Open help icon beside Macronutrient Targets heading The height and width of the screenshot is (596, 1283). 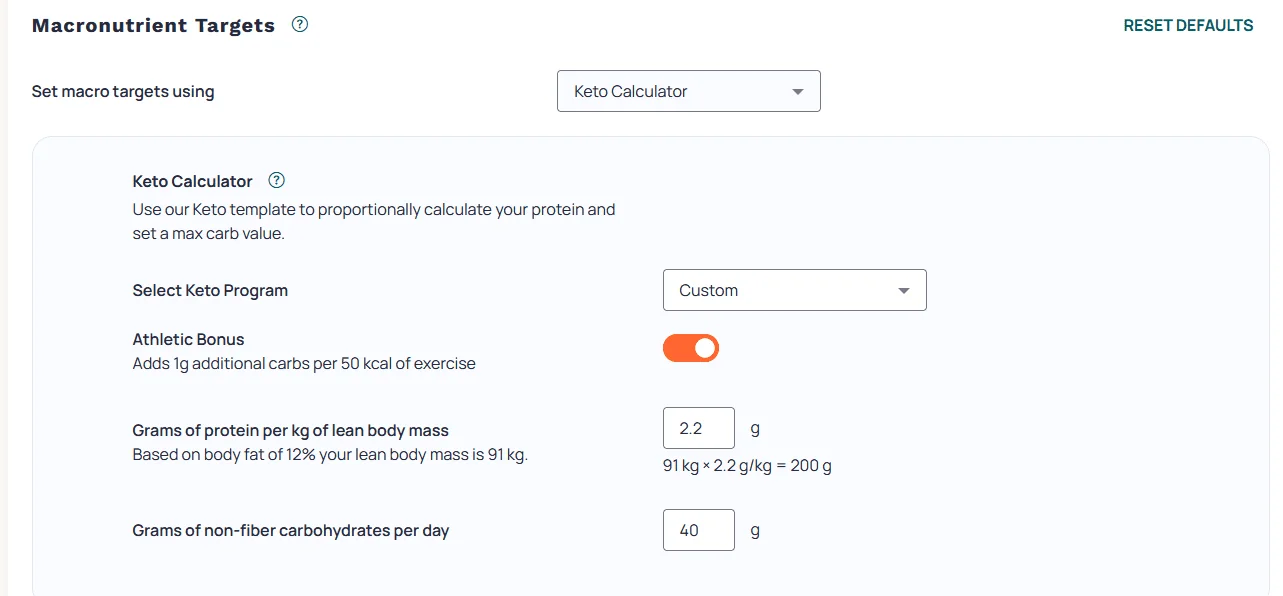tap(299, 25)
